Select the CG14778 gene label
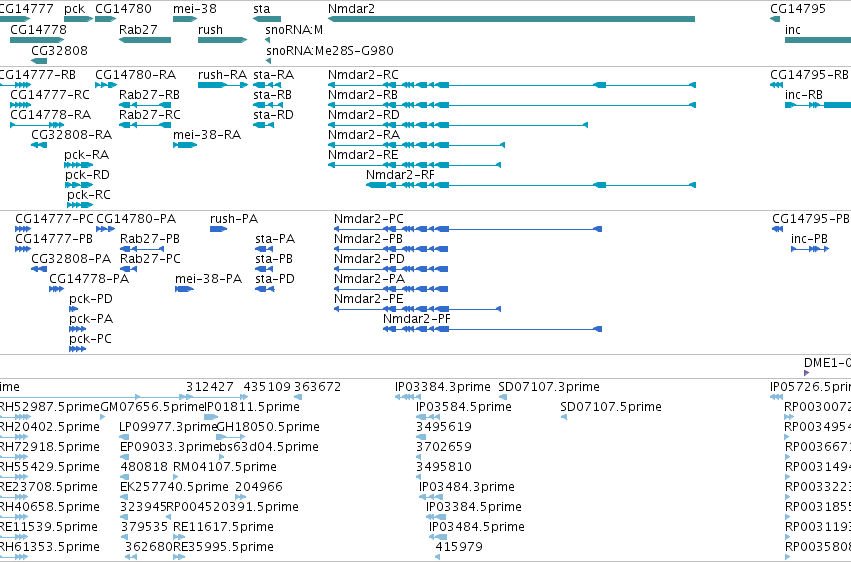Screen dimensions: 851x562 tap(39, 29)
